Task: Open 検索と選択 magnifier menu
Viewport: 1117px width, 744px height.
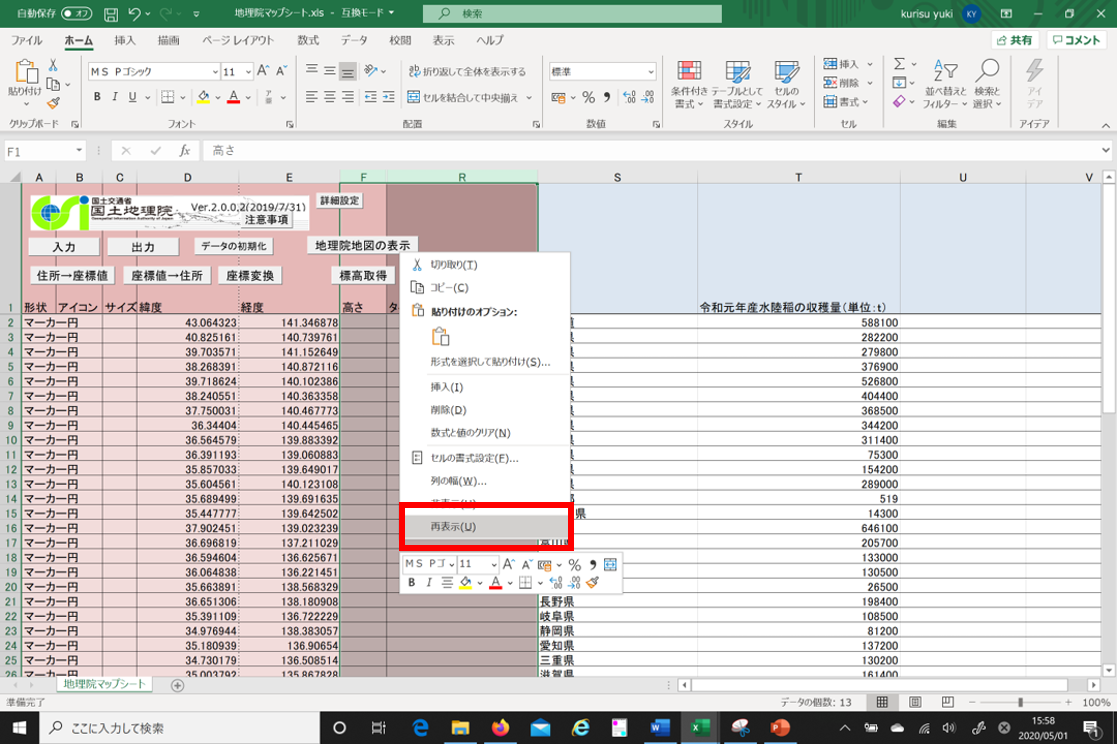Action: [987, 84]
